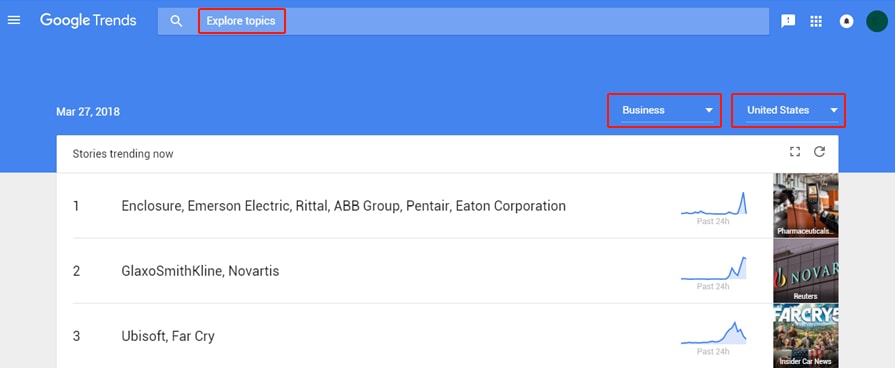Viewport: 895px width, 368px height.
Task: Focus the Explore topics search field
Action: click(x=463, y=21)
